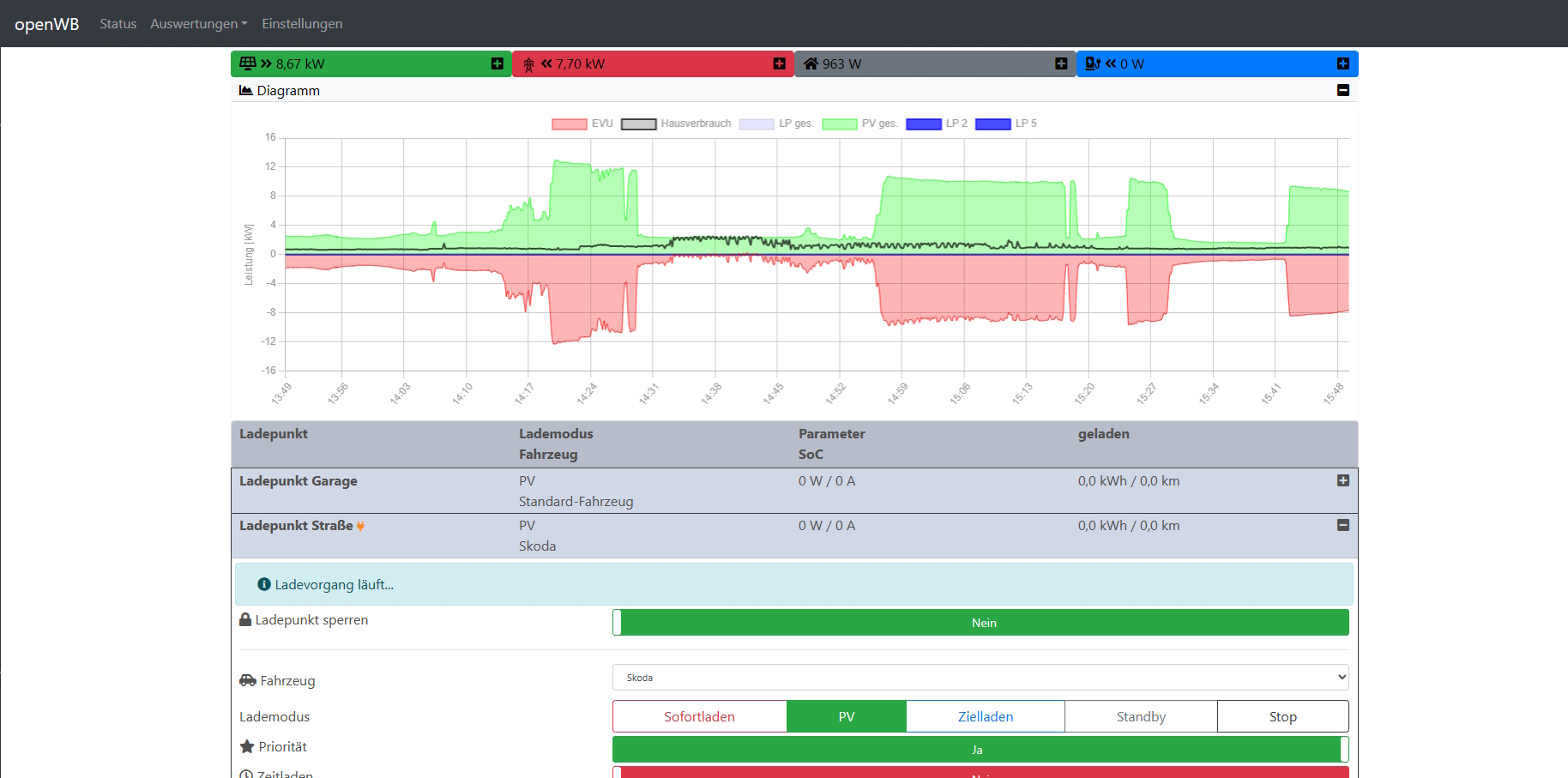Viewport: 1568px width, 778px height.
Task: Click the openWB brand logo
Action: coord(47,24)
